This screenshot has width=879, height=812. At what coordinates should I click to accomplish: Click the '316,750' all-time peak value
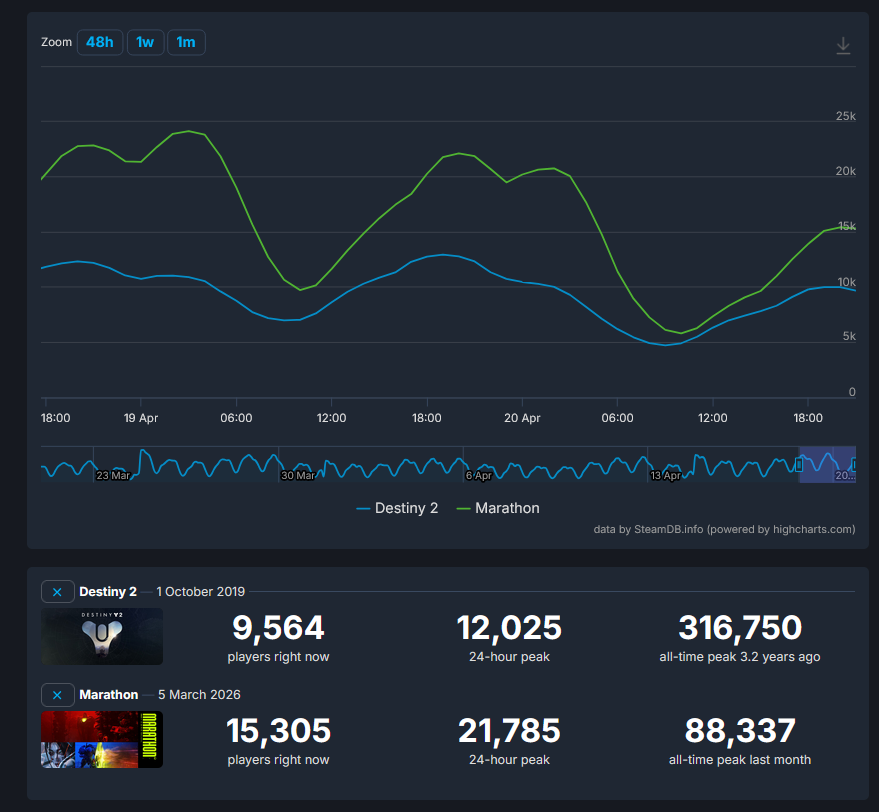point(740,628)
